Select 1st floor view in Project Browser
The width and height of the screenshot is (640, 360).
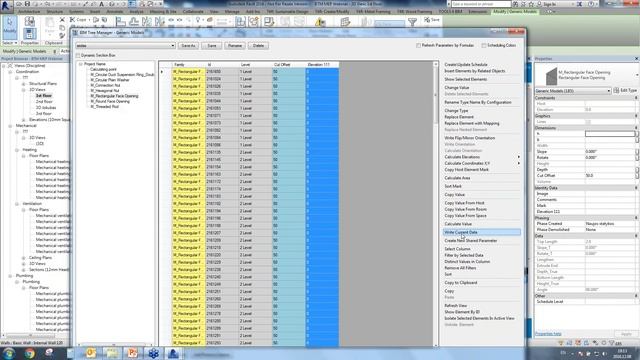coord(44,96)
